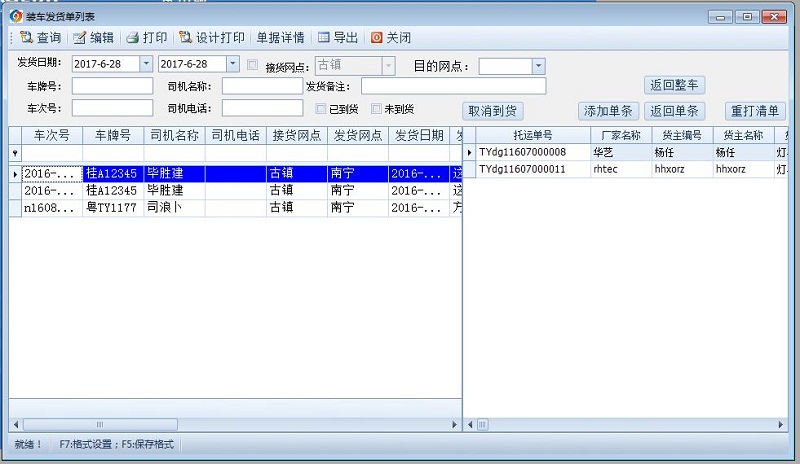Click the 编辑 edit toolbar icon

(79, 37)
